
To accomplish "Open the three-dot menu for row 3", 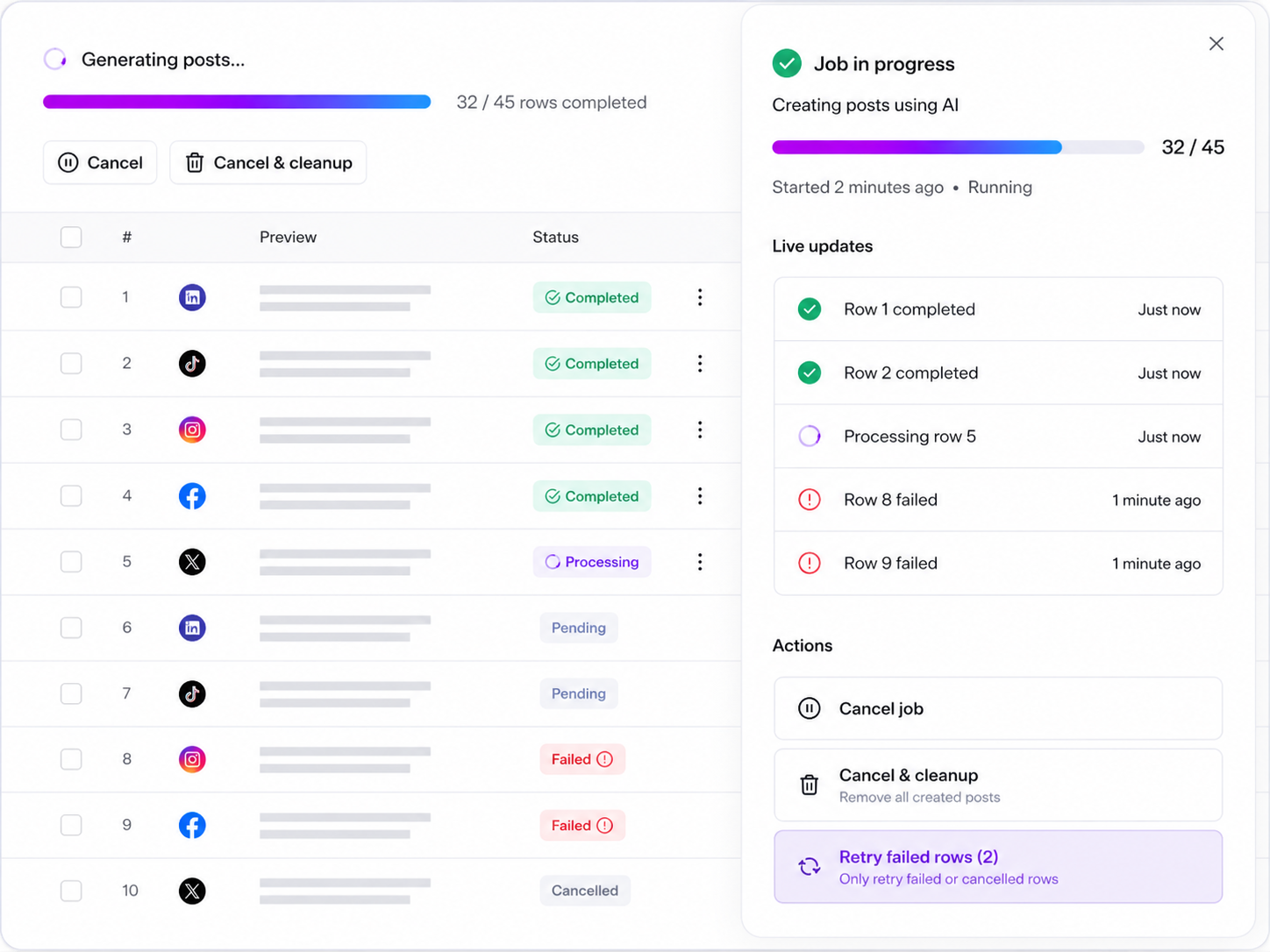I will pos(700,430).
